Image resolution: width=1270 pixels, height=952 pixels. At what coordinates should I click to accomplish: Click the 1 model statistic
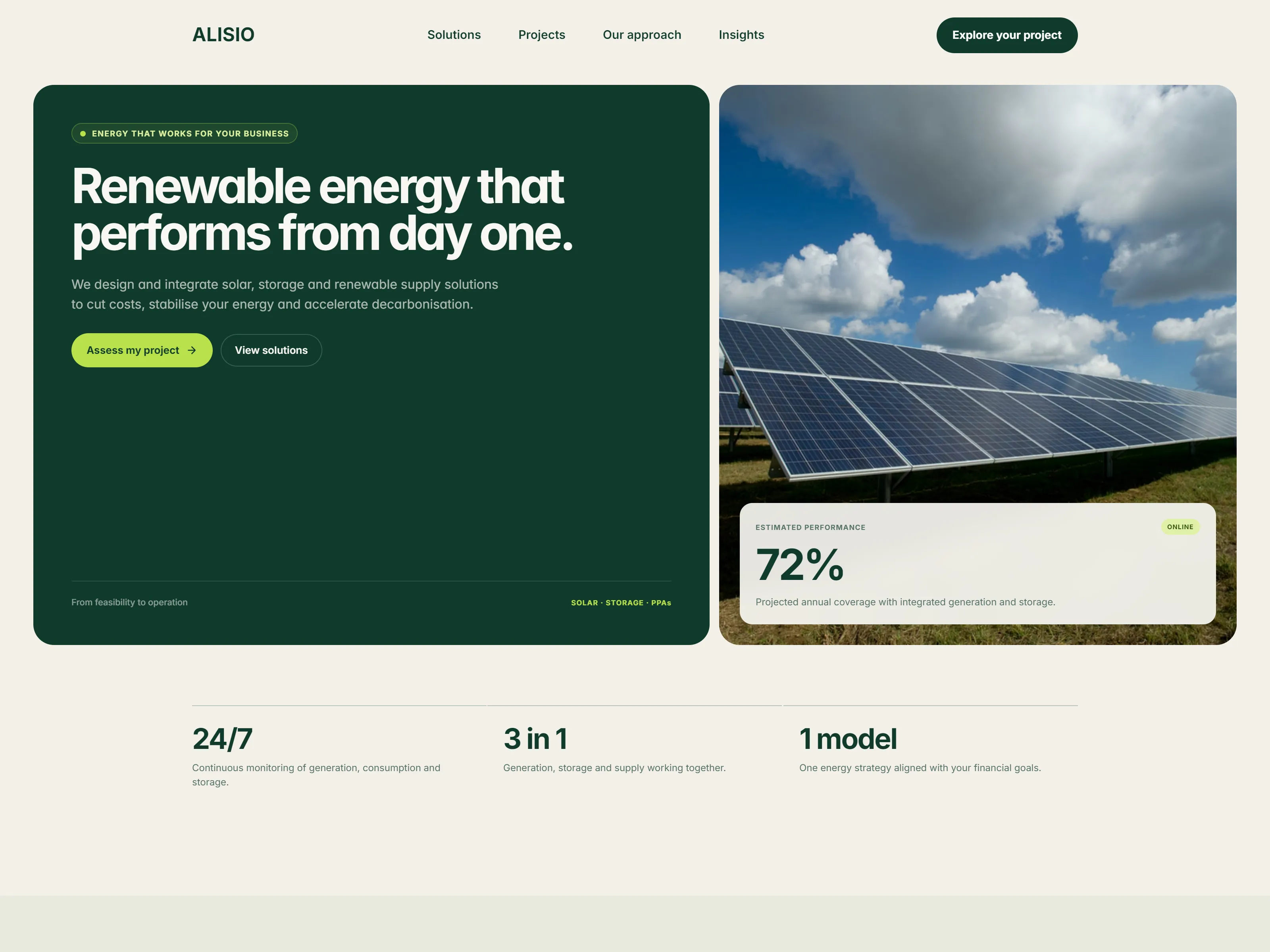[x=847, y=739]
